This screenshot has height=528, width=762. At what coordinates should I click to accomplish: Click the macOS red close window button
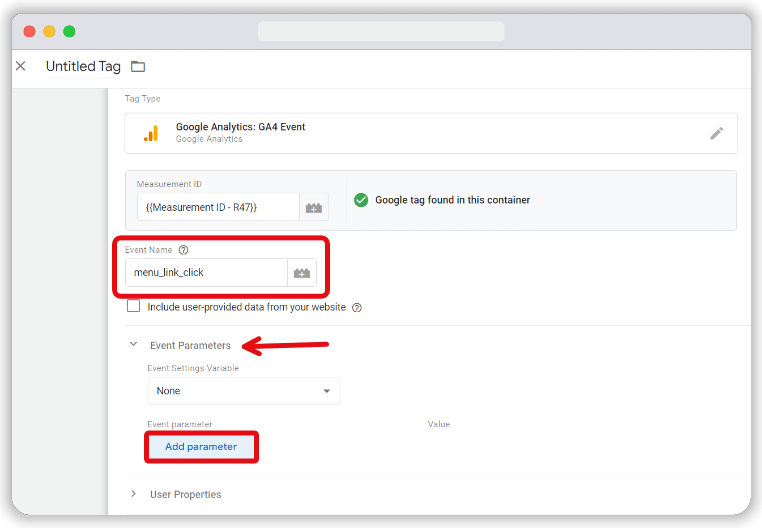click(30, 32)
